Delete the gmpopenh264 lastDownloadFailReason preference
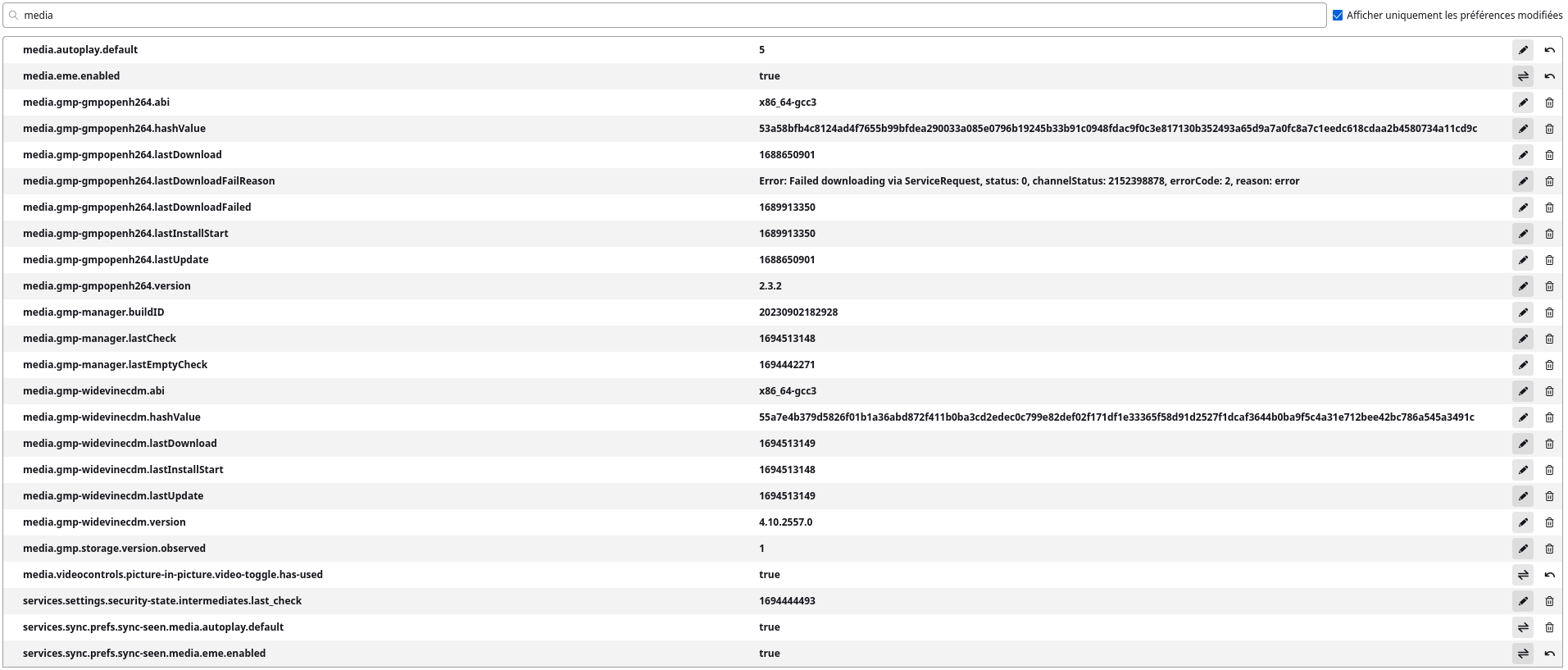This screenshot has height=670, width=1568. [1549, 181]
